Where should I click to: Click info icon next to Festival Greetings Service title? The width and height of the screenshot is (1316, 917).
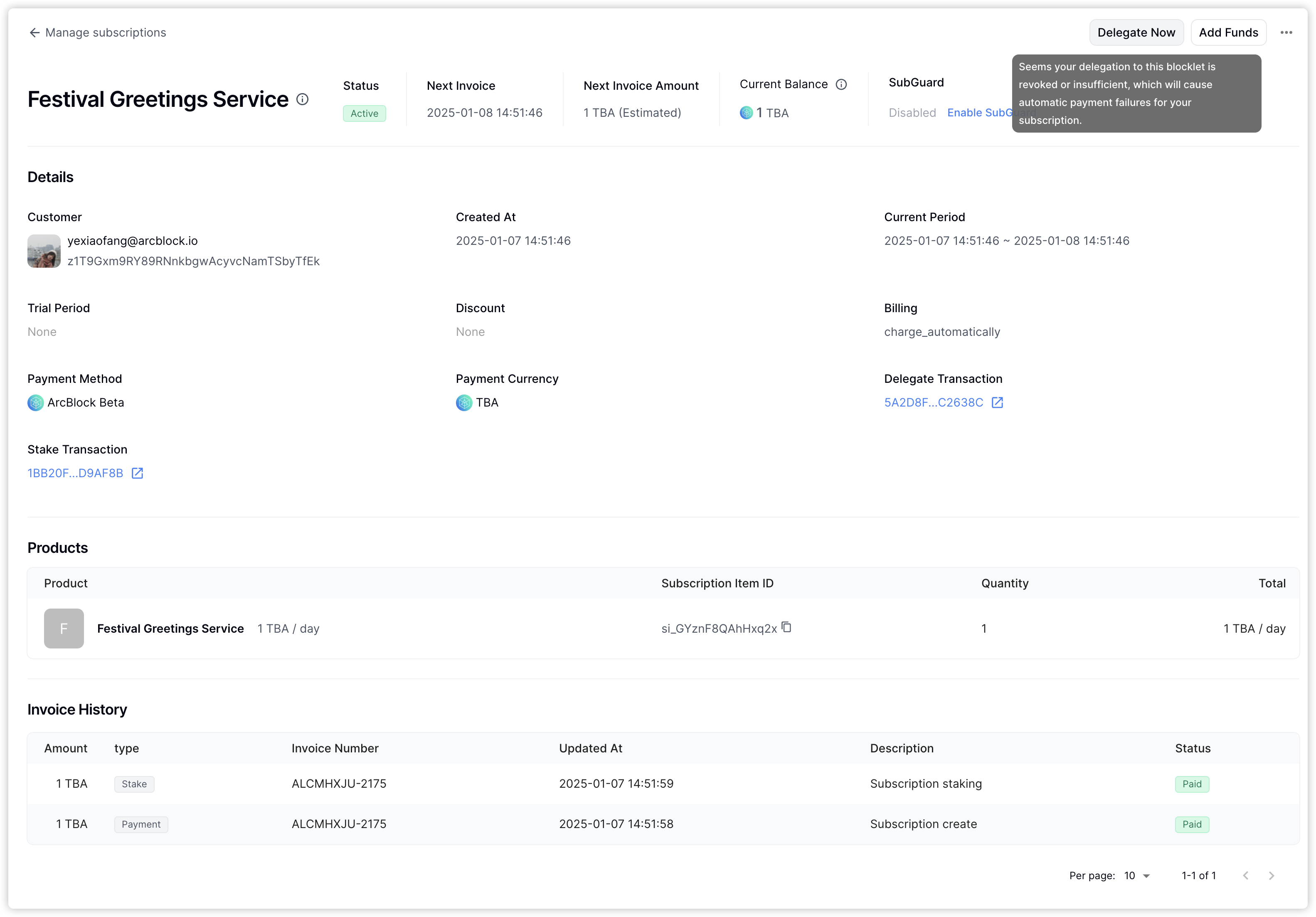coord(303,99)
